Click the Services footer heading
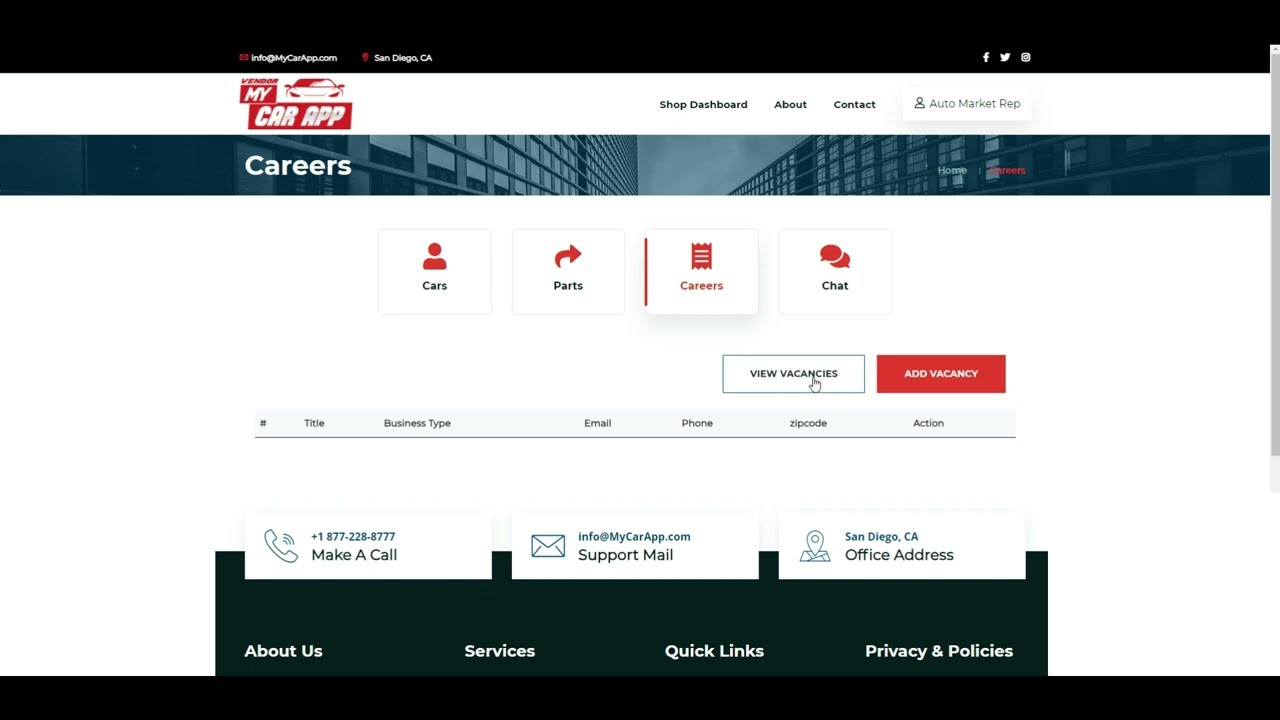Image resolution: width=1280 pixels, height=720 pixels. (x=499, y=651)
